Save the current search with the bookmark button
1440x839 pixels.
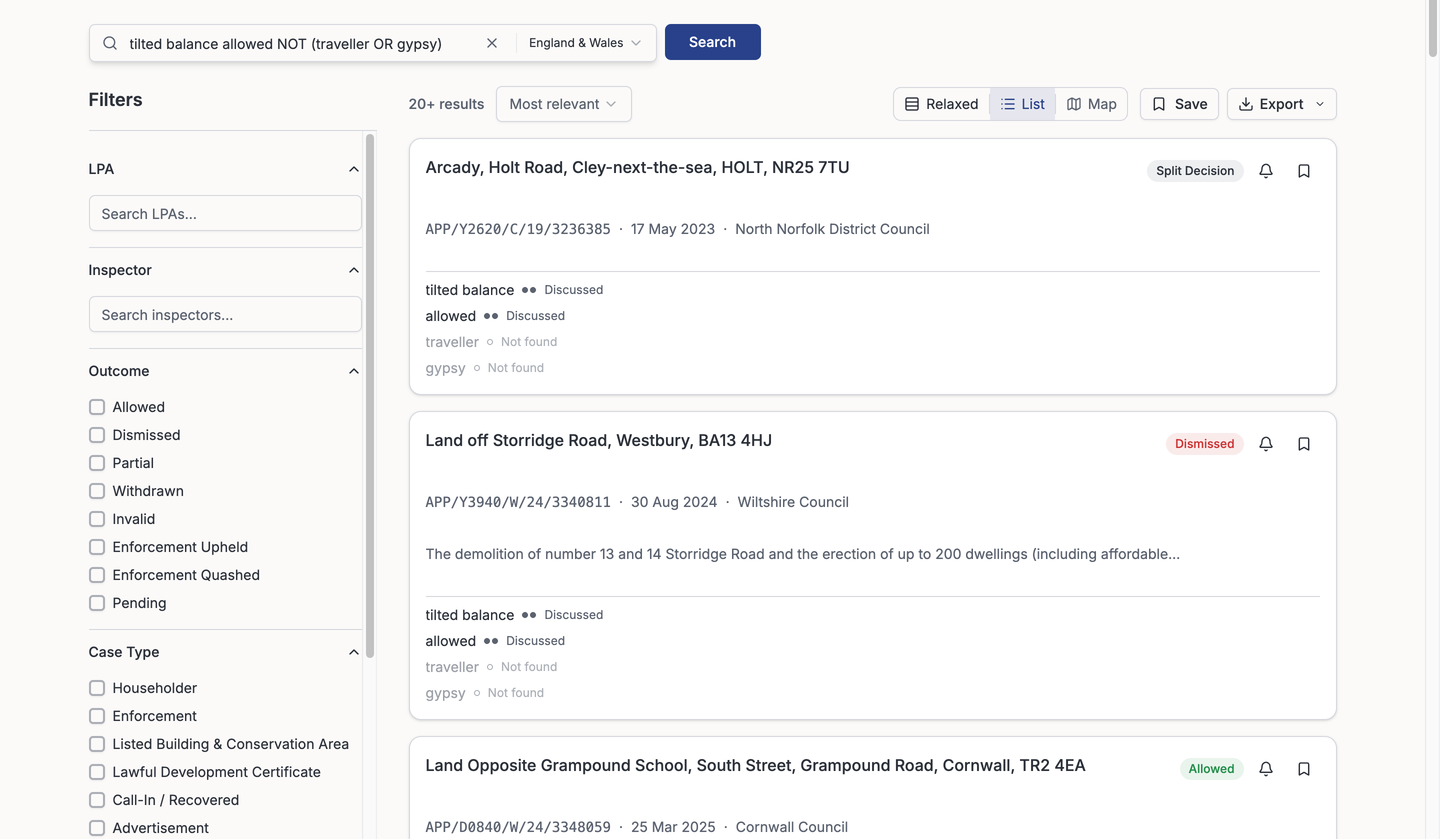(1178, 103)
